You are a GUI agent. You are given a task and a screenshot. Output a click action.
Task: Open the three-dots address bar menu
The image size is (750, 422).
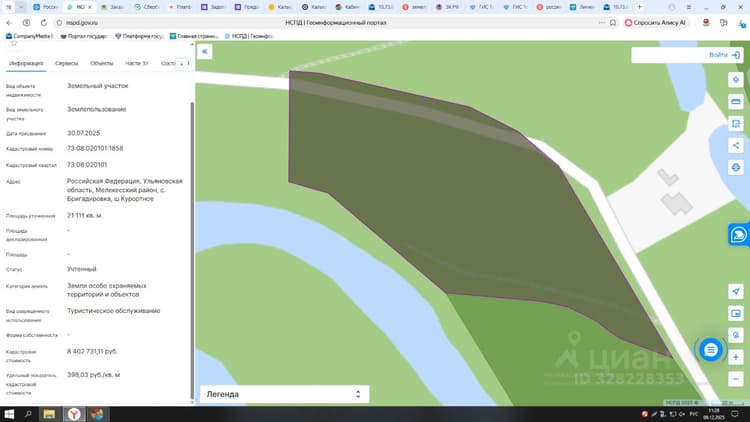coord(601,22)
